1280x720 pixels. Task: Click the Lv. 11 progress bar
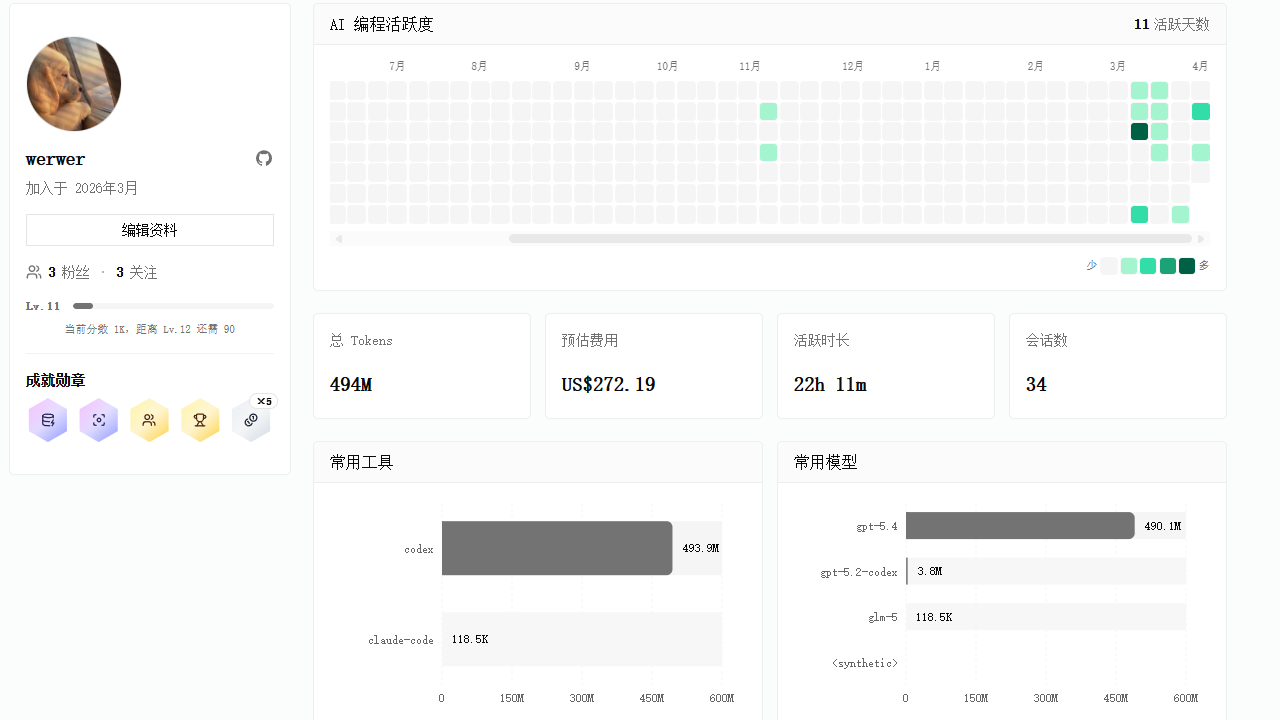click(173, 306)
